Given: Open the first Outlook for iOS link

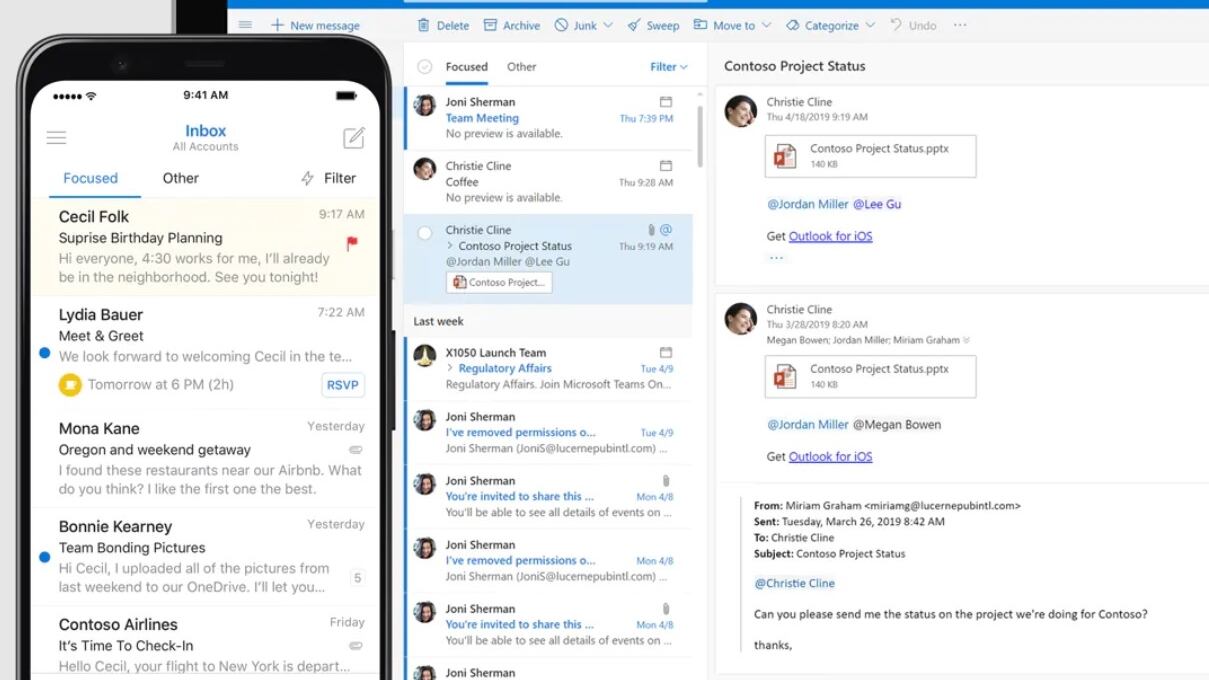Looking at the screenshot, I should point(830,236).
